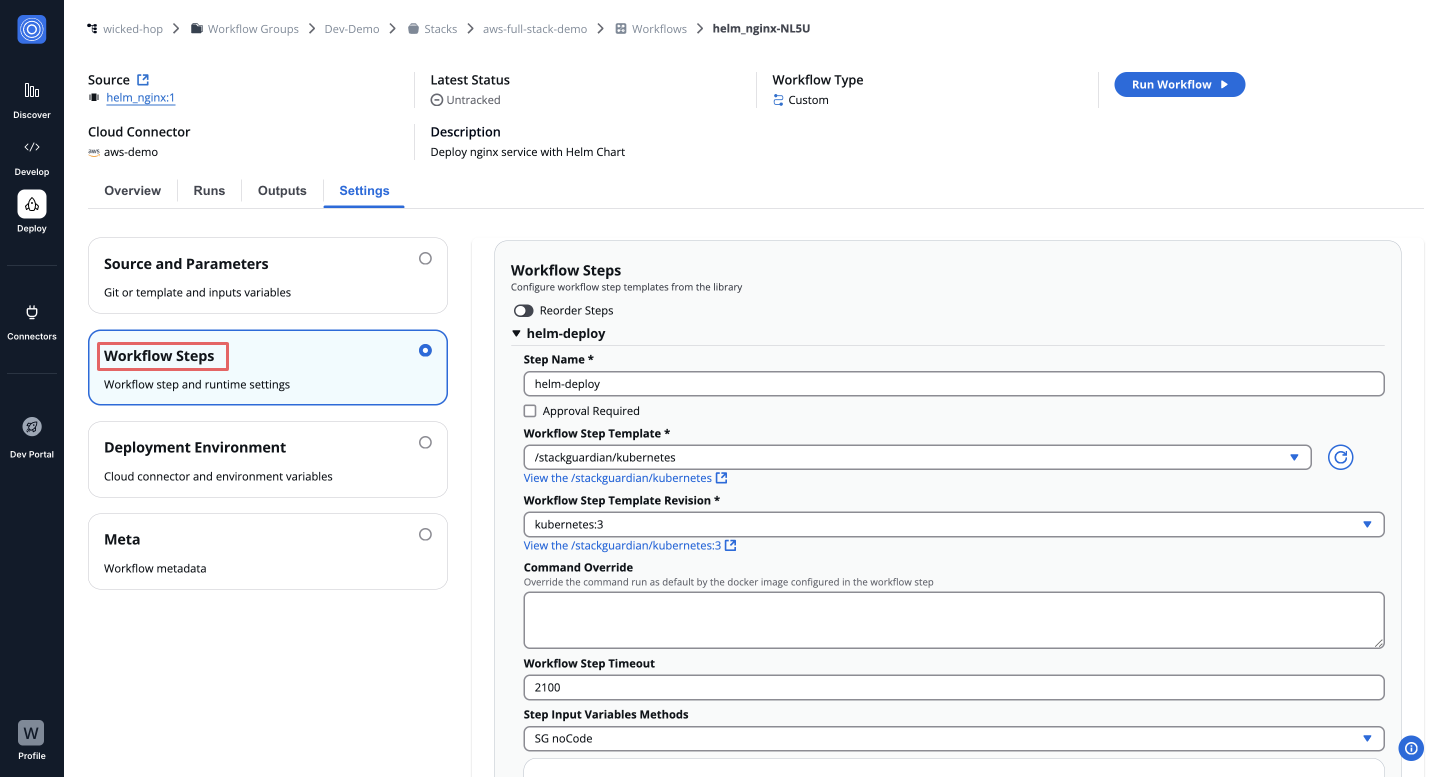Click the refresh icon beside Workflow Step Template
The image size is (1440, 777).
(x=1340, y=457)
